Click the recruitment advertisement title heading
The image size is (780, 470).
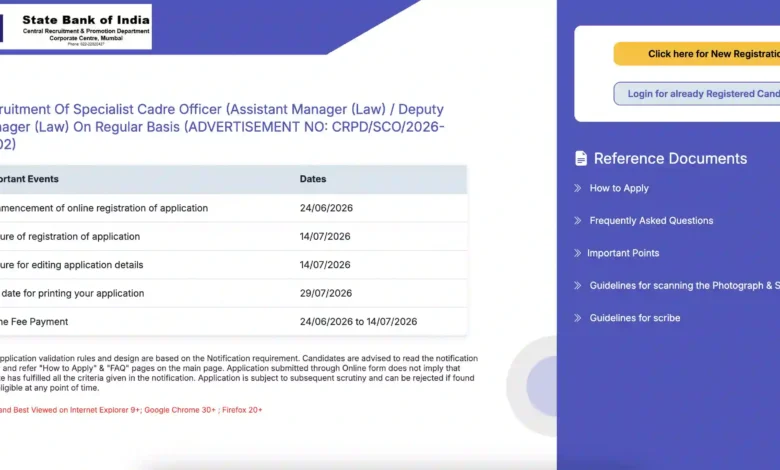point(222,126)
